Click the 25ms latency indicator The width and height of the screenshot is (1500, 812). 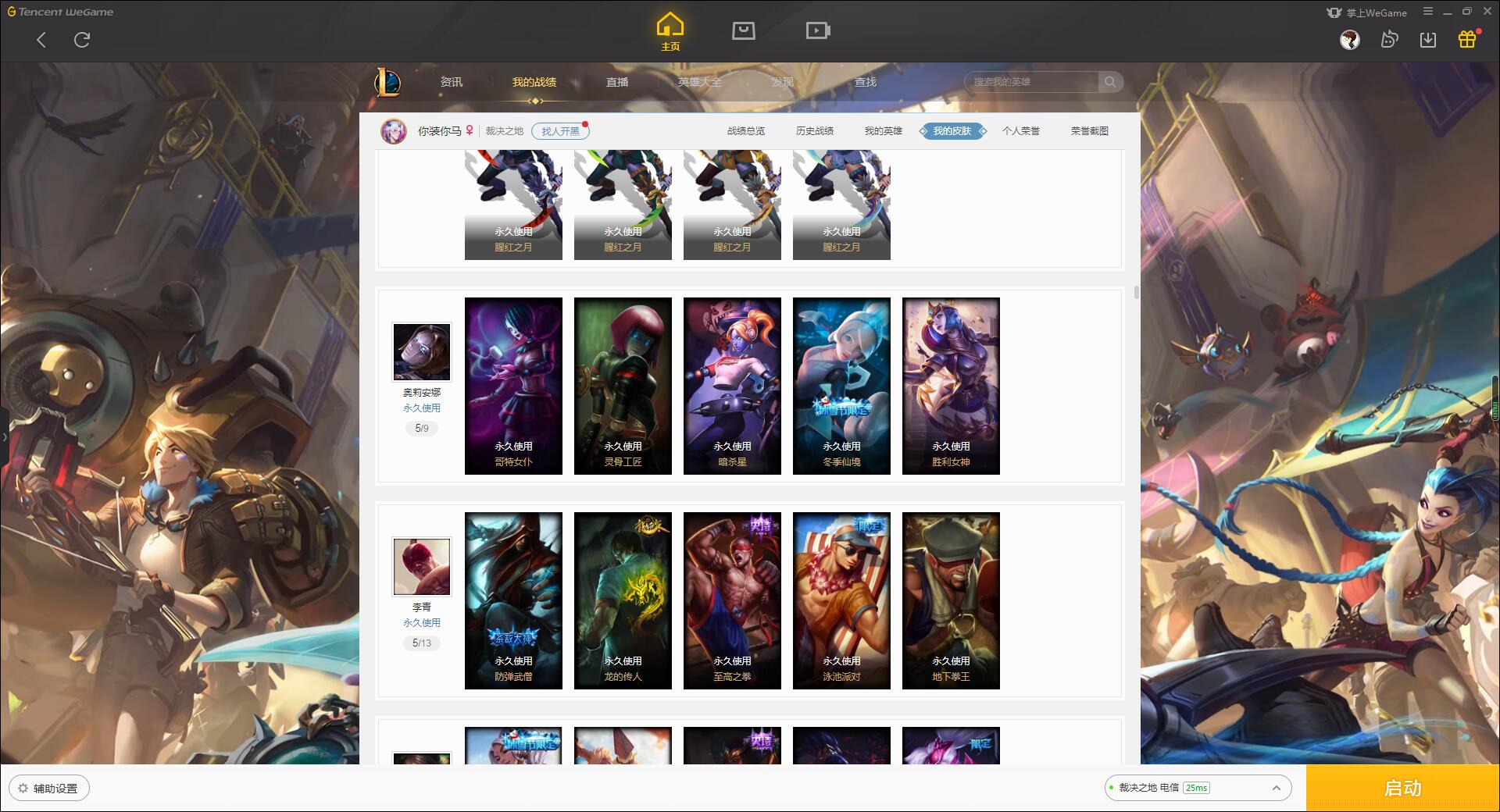pyautogui.click(x=1196, y=788)
